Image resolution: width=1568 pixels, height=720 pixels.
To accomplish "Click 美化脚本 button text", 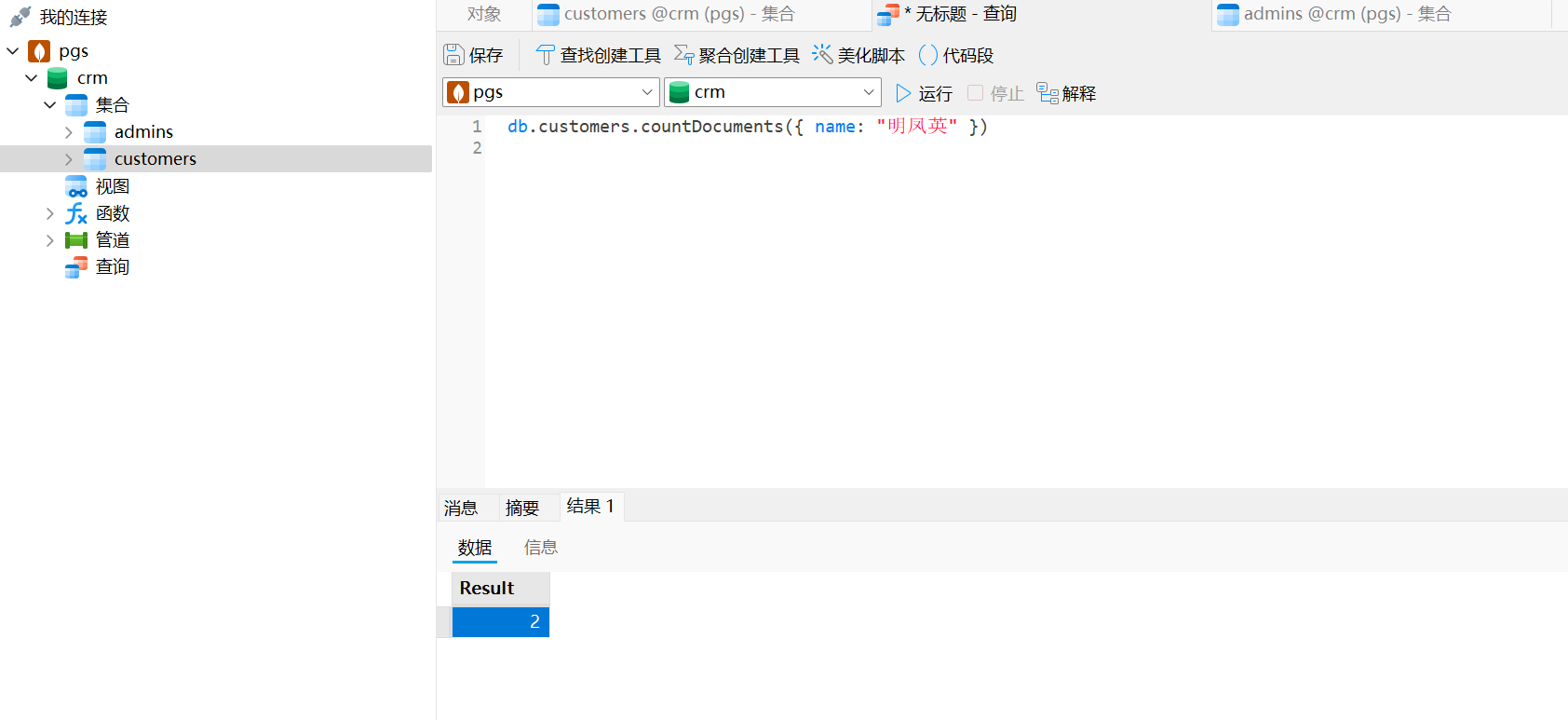I will pyautogui.click(x=872, y=56).
